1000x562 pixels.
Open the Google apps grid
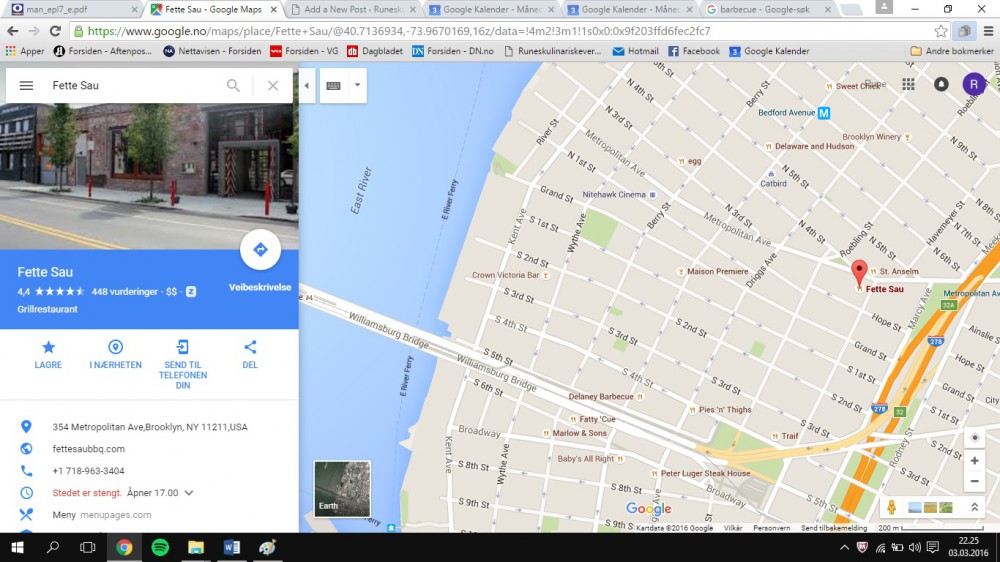[908, 84]
